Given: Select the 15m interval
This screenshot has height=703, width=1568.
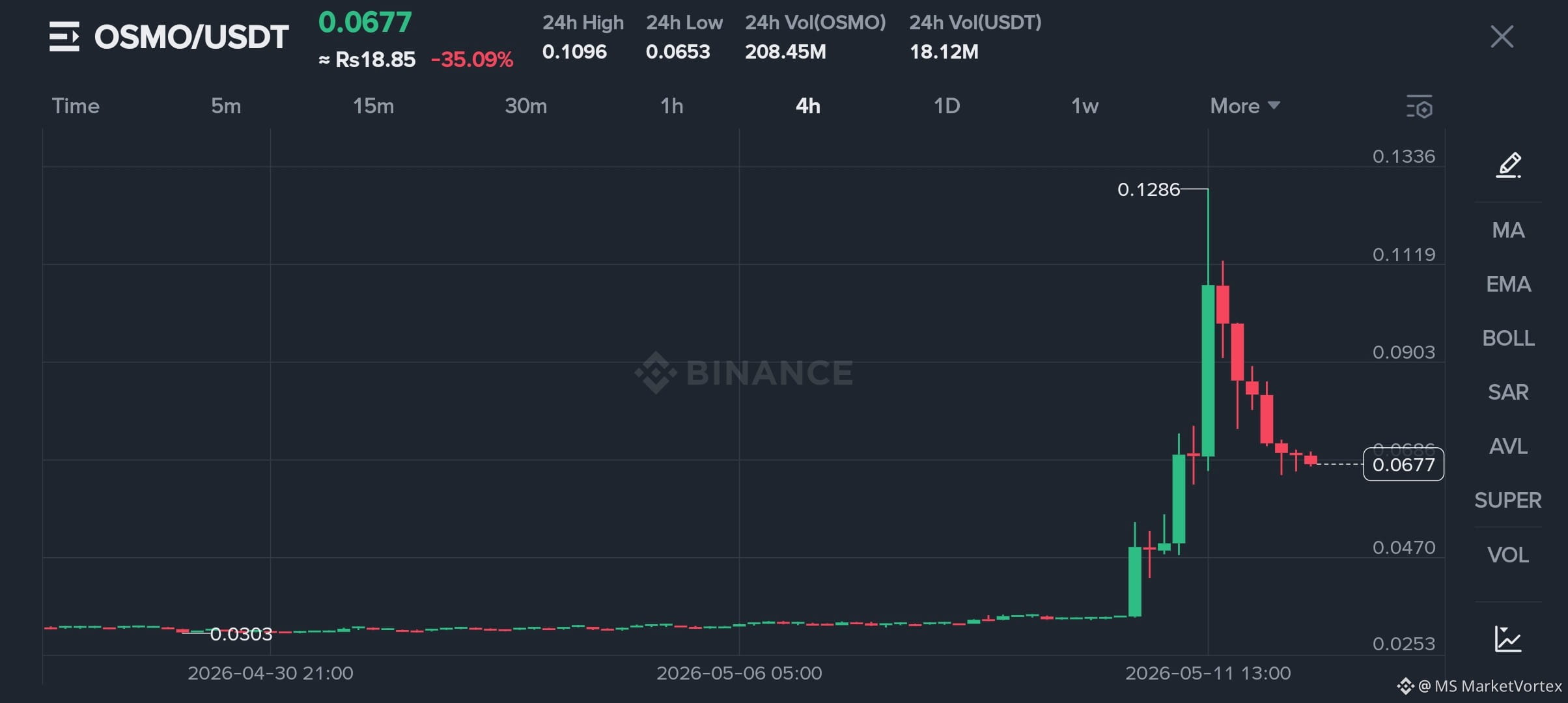Looking at the screenshot, I should (x=373, y=106).
